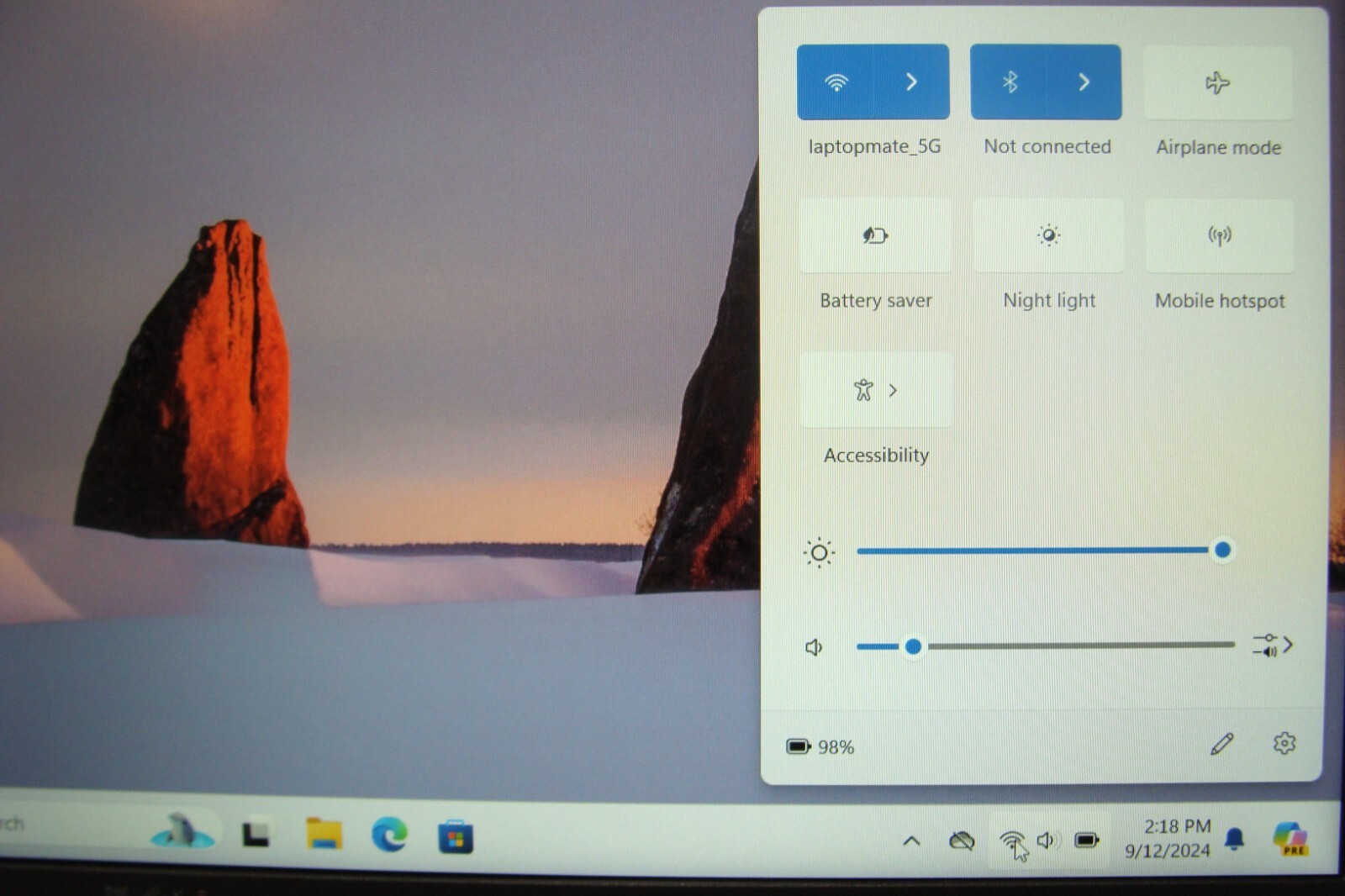Turn on Mobile hotspot
The image size is (1345, 896).
click(x=1219, y=235)
